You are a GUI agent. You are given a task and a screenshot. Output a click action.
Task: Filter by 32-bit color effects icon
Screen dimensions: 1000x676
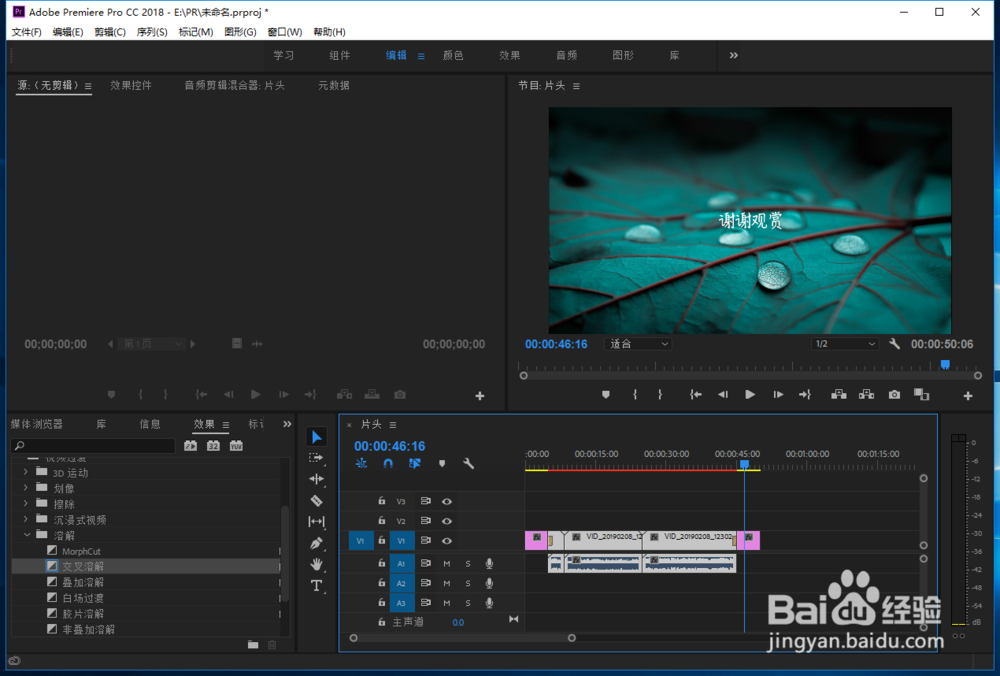[213, 446]
